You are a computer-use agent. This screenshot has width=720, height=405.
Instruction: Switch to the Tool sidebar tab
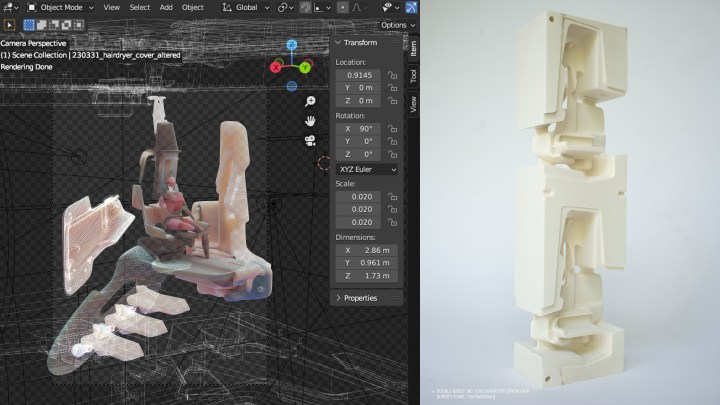(x=413, y=76)
